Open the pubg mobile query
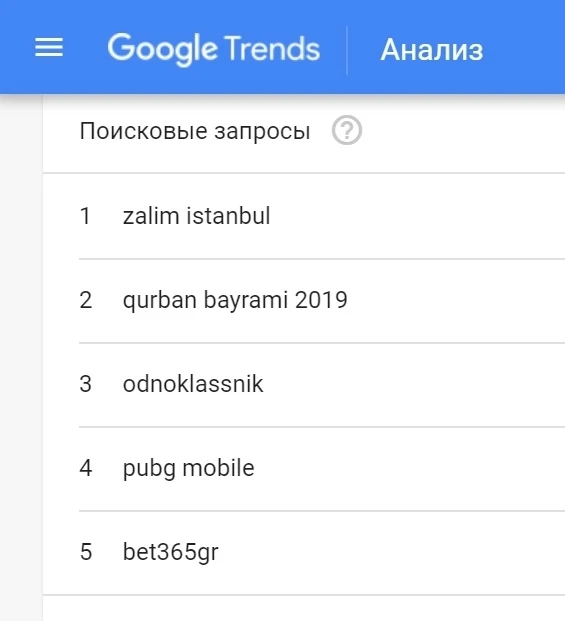The width and height of the screenshot is (565, 621). point(188,468)
